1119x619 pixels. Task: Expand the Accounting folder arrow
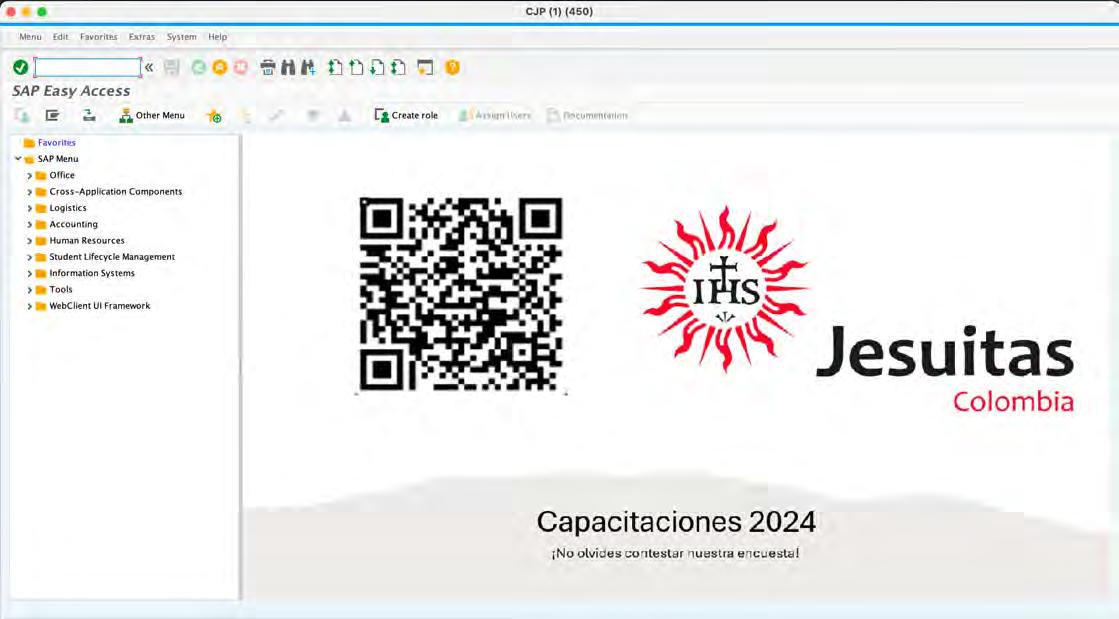[29, 224]
